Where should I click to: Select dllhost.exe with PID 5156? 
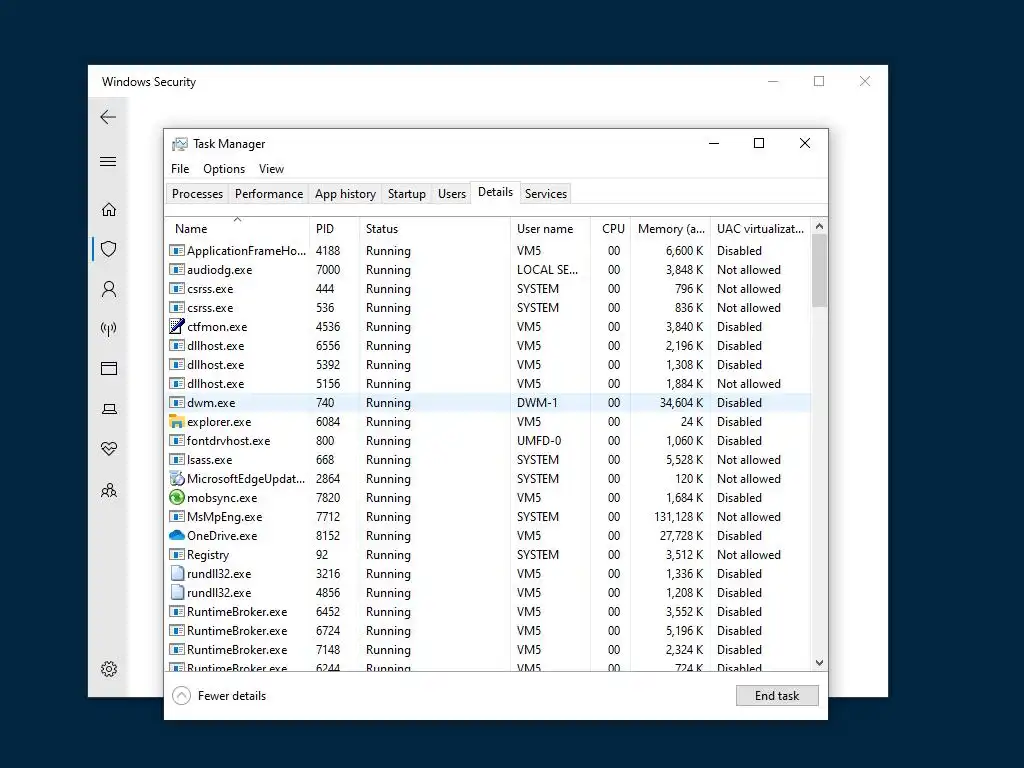tap(216, 383)
